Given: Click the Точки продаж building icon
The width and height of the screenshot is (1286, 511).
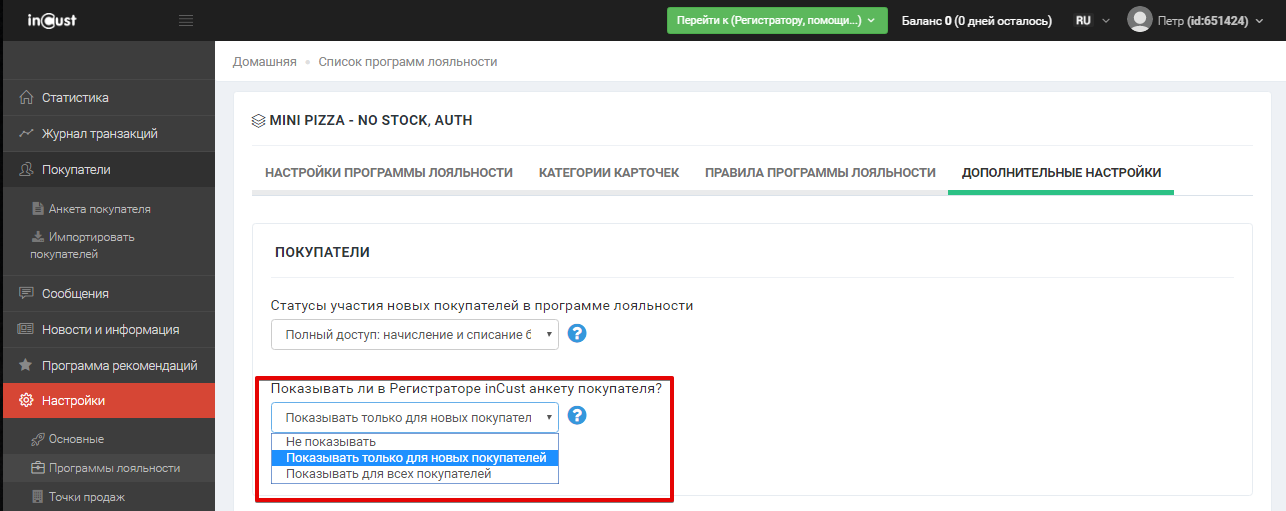Looking at the screenshot, I should [x=38, y=497].
